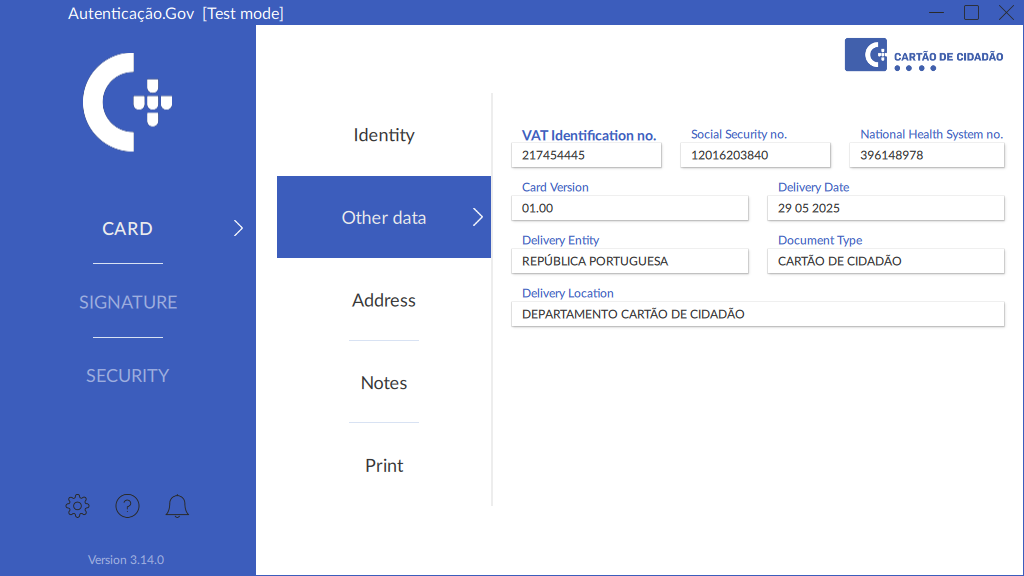
Task: Click the Delivery Date field
Action: (890, 208)
